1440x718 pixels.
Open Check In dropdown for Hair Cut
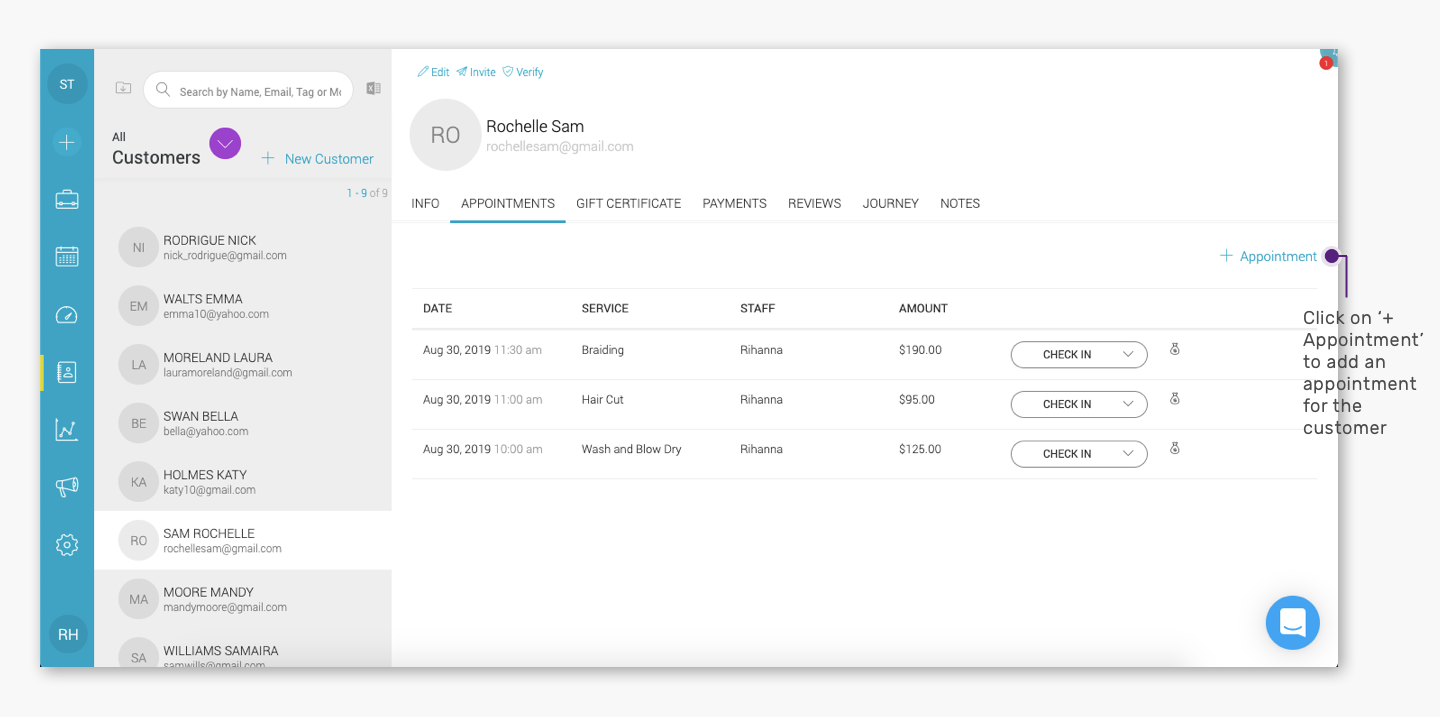(x=1079, y=404)
